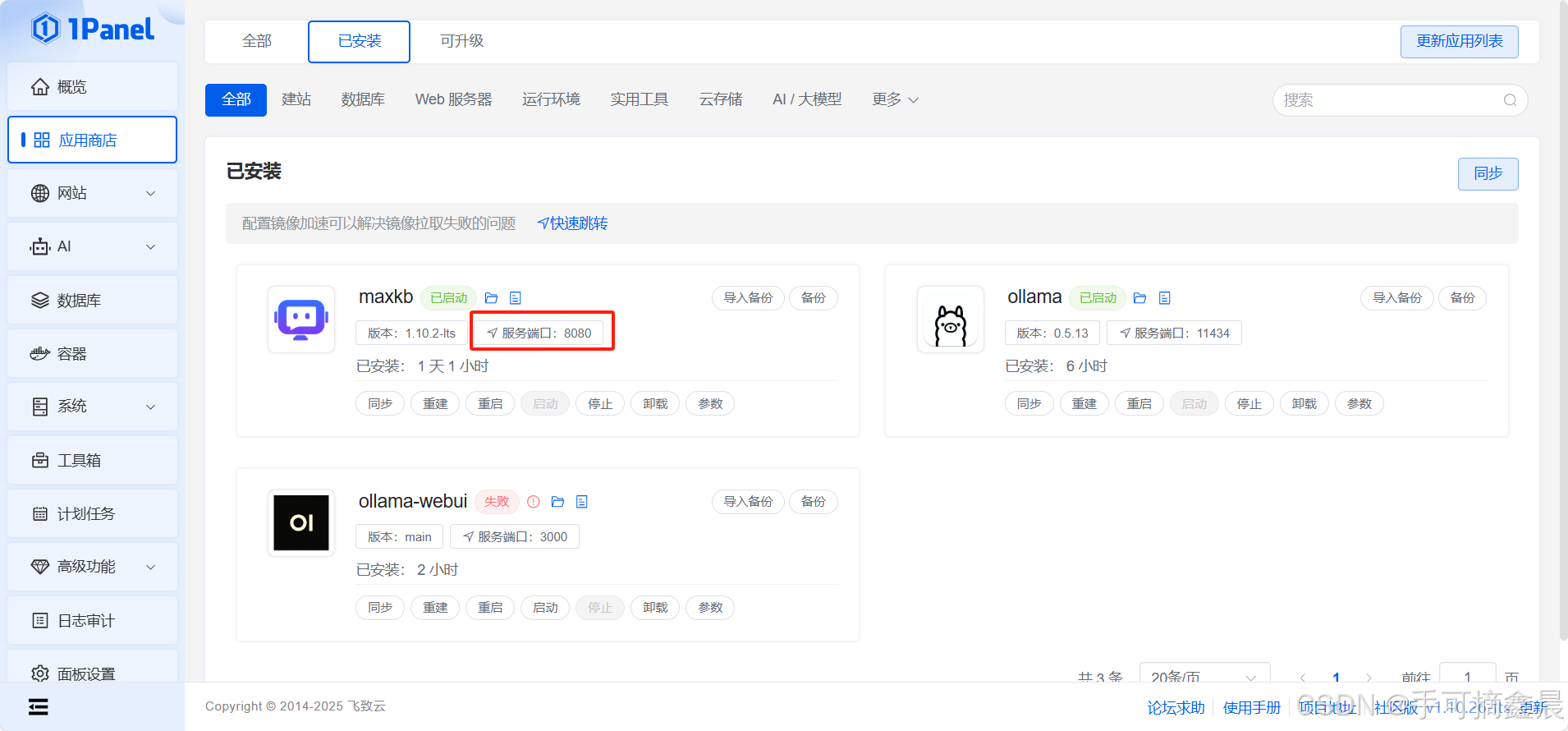The image size is (1568, 731).
Task: Jump to ollama 服务端口 11434
Action: click(x=1174, y=333)
